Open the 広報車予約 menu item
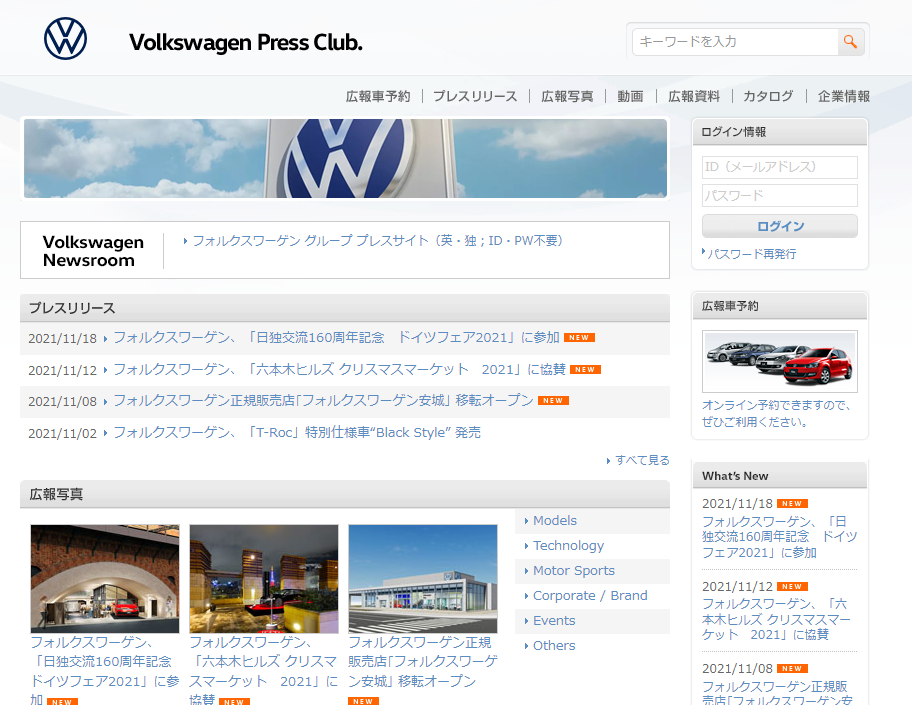The image size is (912, 705). click(x=378, y=96)
